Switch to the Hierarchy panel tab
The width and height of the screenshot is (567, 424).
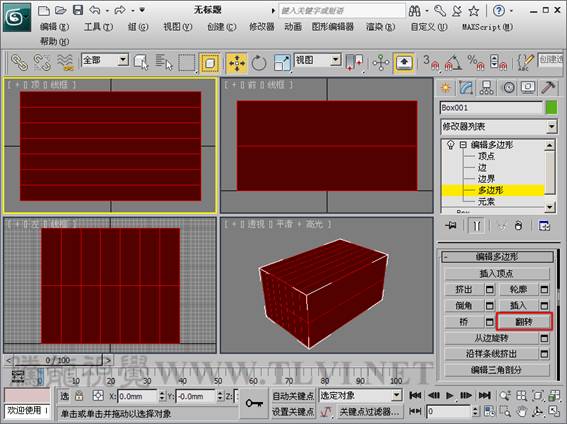click(486, 88)
